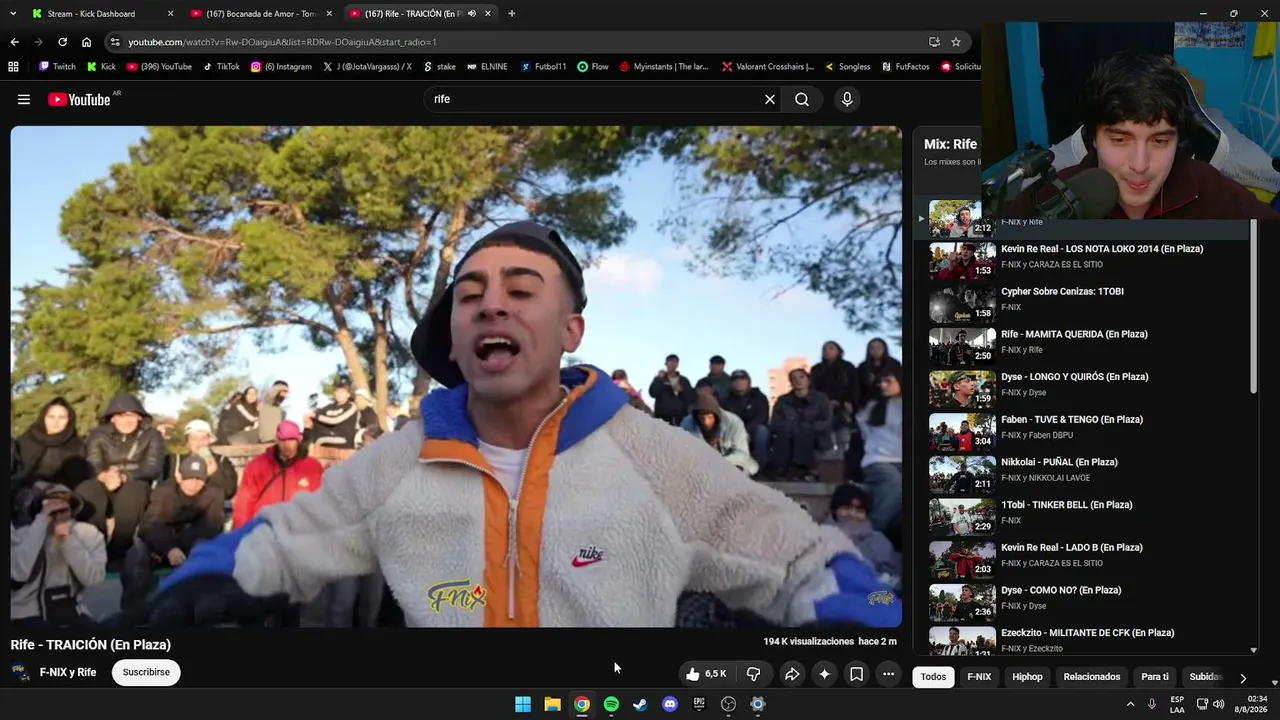Image resolution: width=1280 pixels, height=720 pixels.
Task: Go back in Chrome browser history
Action: click(14, 42)
